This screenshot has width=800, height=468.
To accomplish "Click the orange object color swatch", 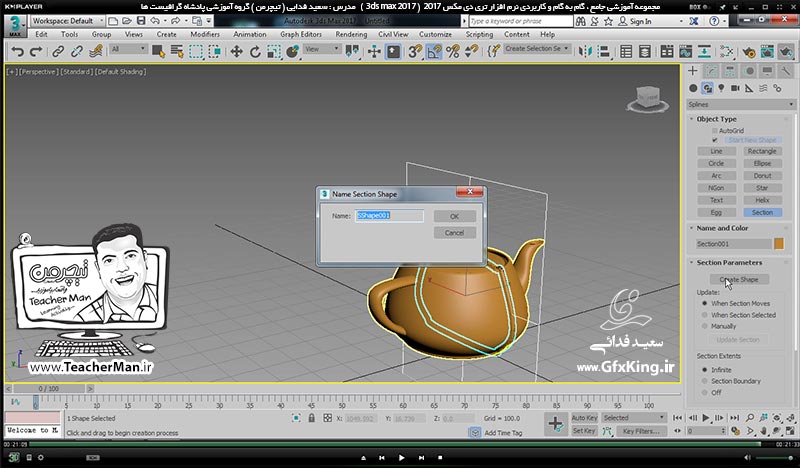I will pyautogui.click(x=779, y=243).
